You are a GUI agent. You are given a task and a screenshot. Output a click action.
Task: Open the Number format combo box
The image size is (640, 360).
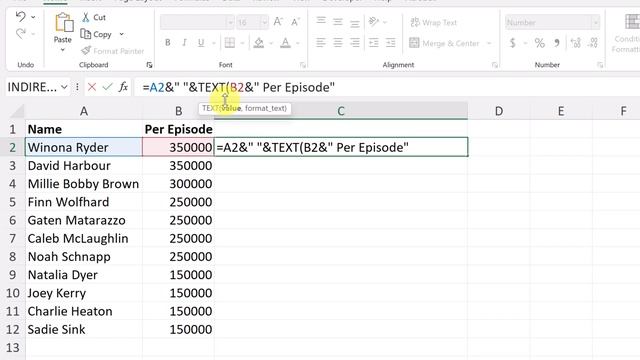pos(552,22)
